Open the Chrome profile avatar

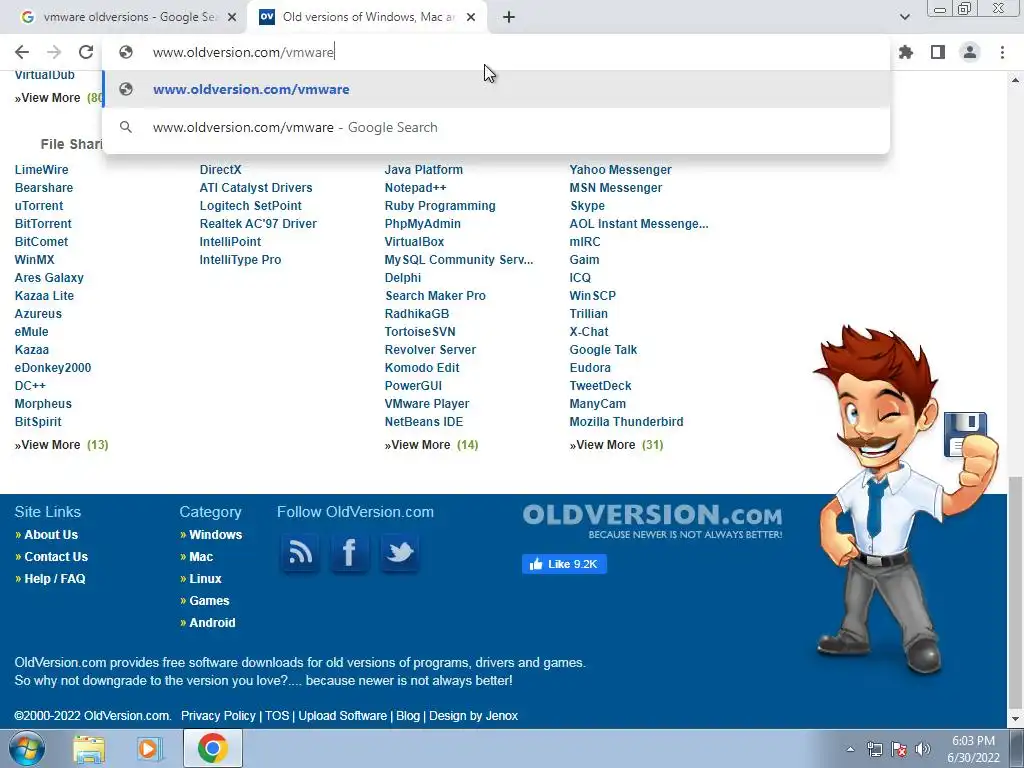970,52
